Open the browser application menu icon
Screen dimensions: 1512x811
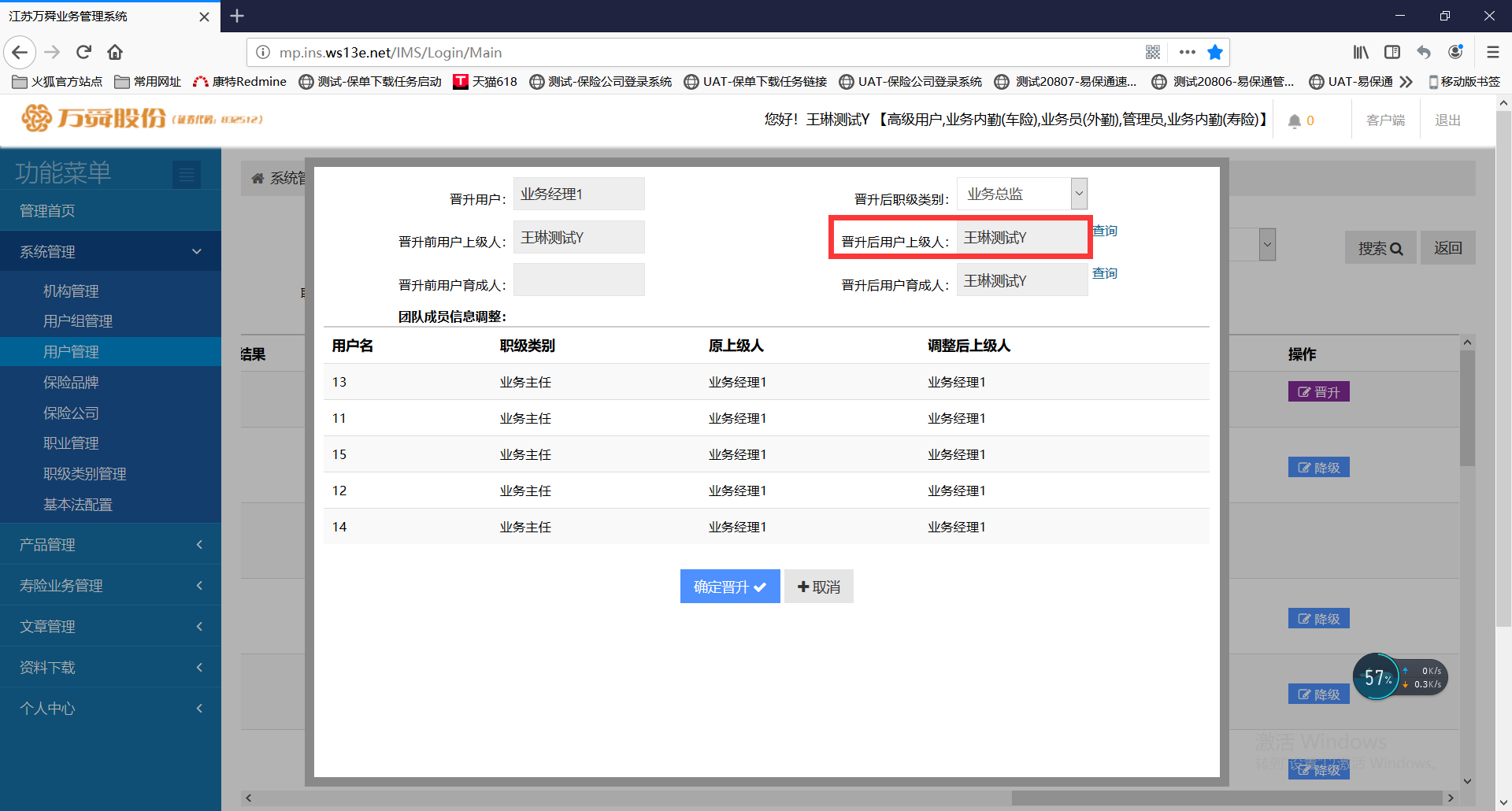[x=1492, y=53]
